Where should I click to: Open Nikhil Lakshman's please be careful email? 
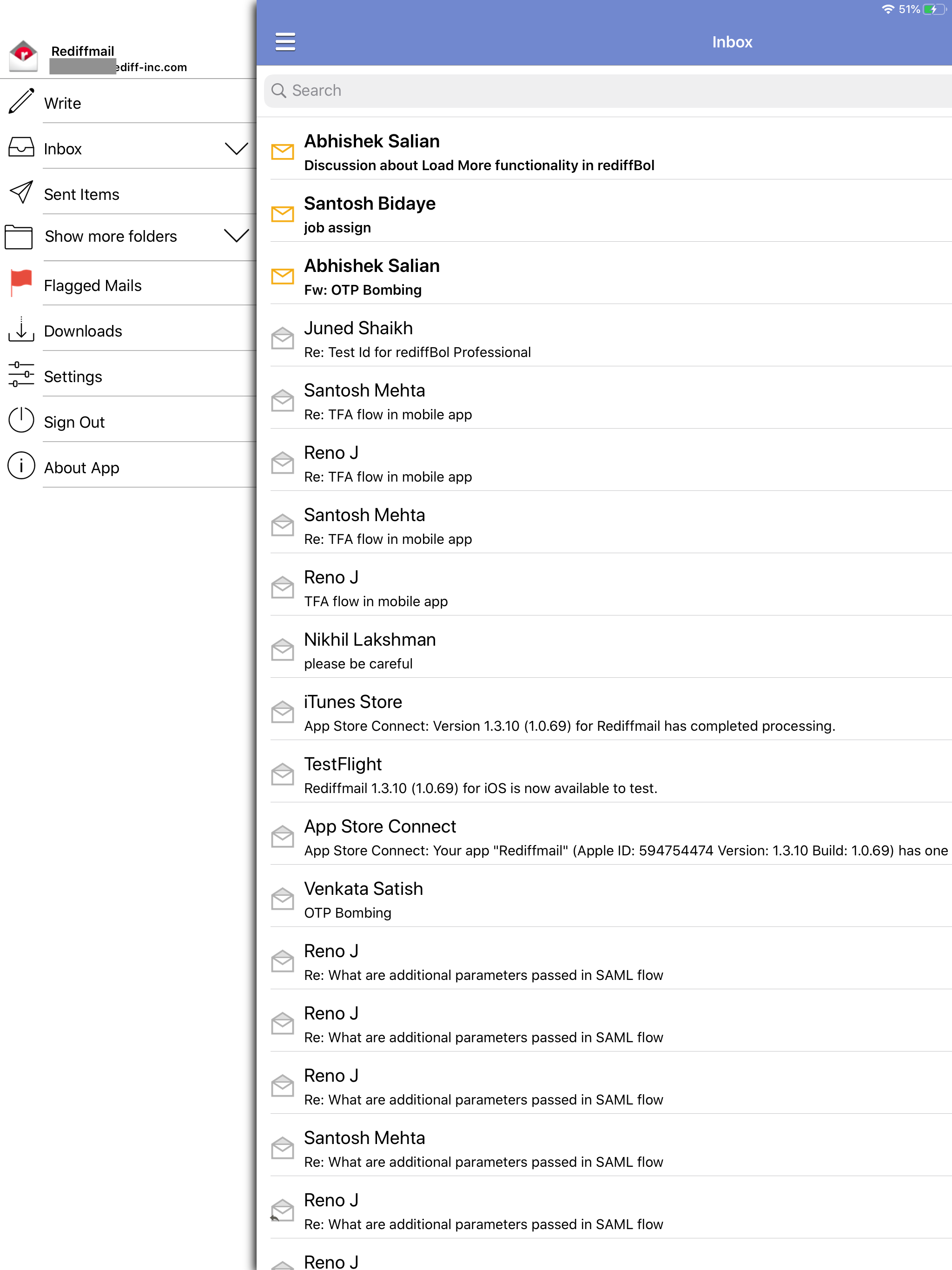[x=370, y=650]
